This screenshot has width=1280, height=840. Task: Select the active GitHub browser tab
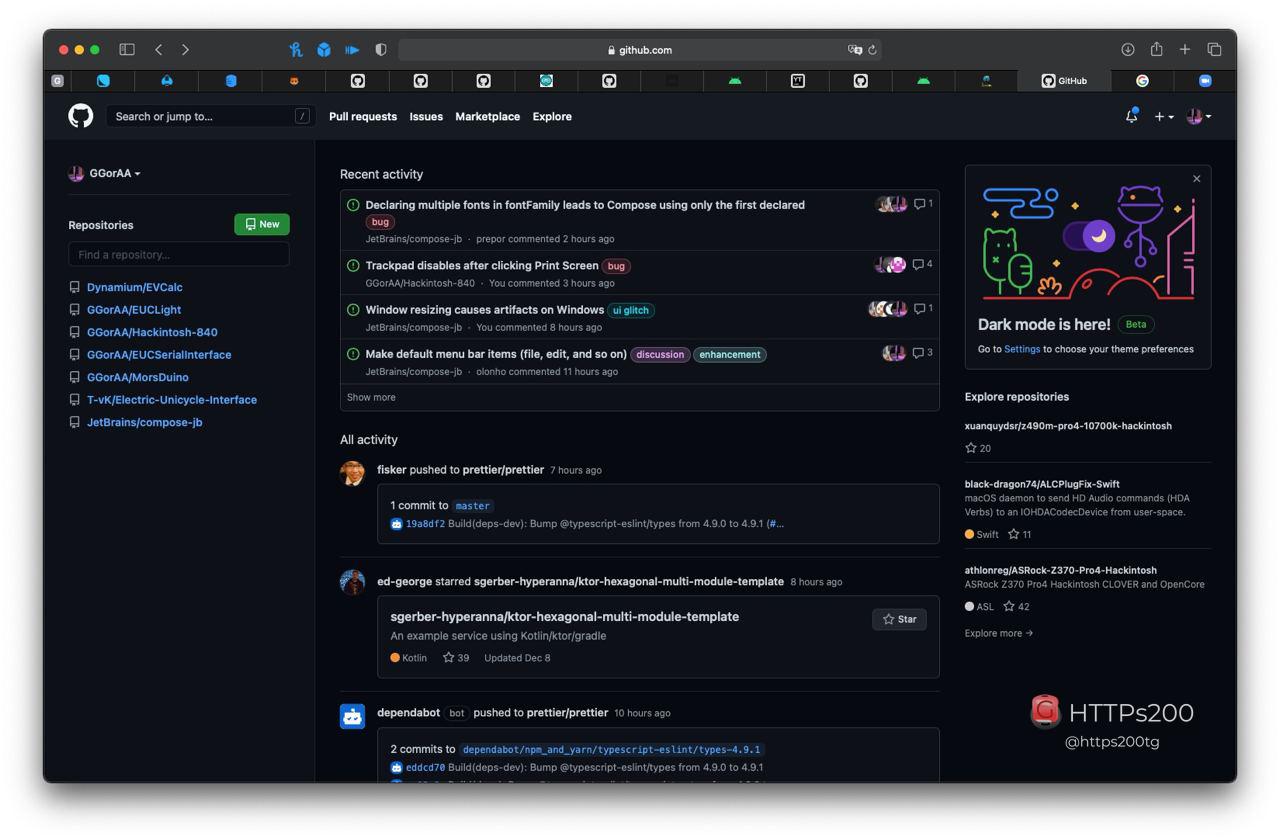pyautogui.click(x=1063, y=81)
